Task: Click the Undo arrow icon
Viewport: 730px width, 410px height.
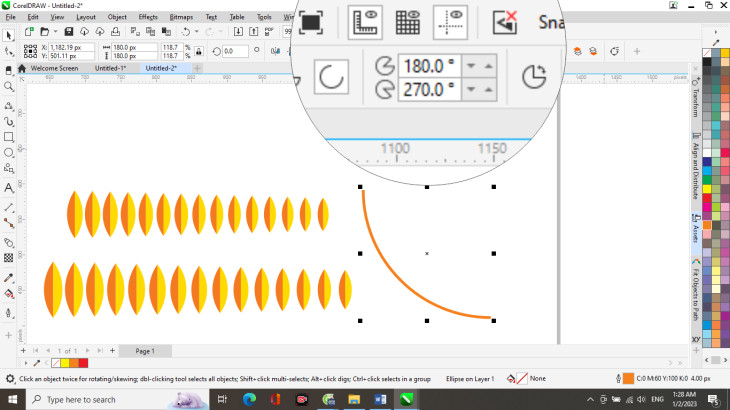Action: click(186, 32)
